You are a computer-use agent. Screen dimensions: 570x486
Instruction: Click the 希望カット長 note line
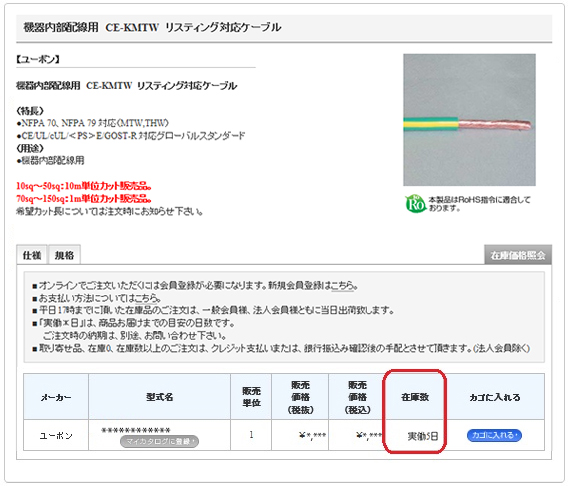pyautogui.click(x=109, y=211)
